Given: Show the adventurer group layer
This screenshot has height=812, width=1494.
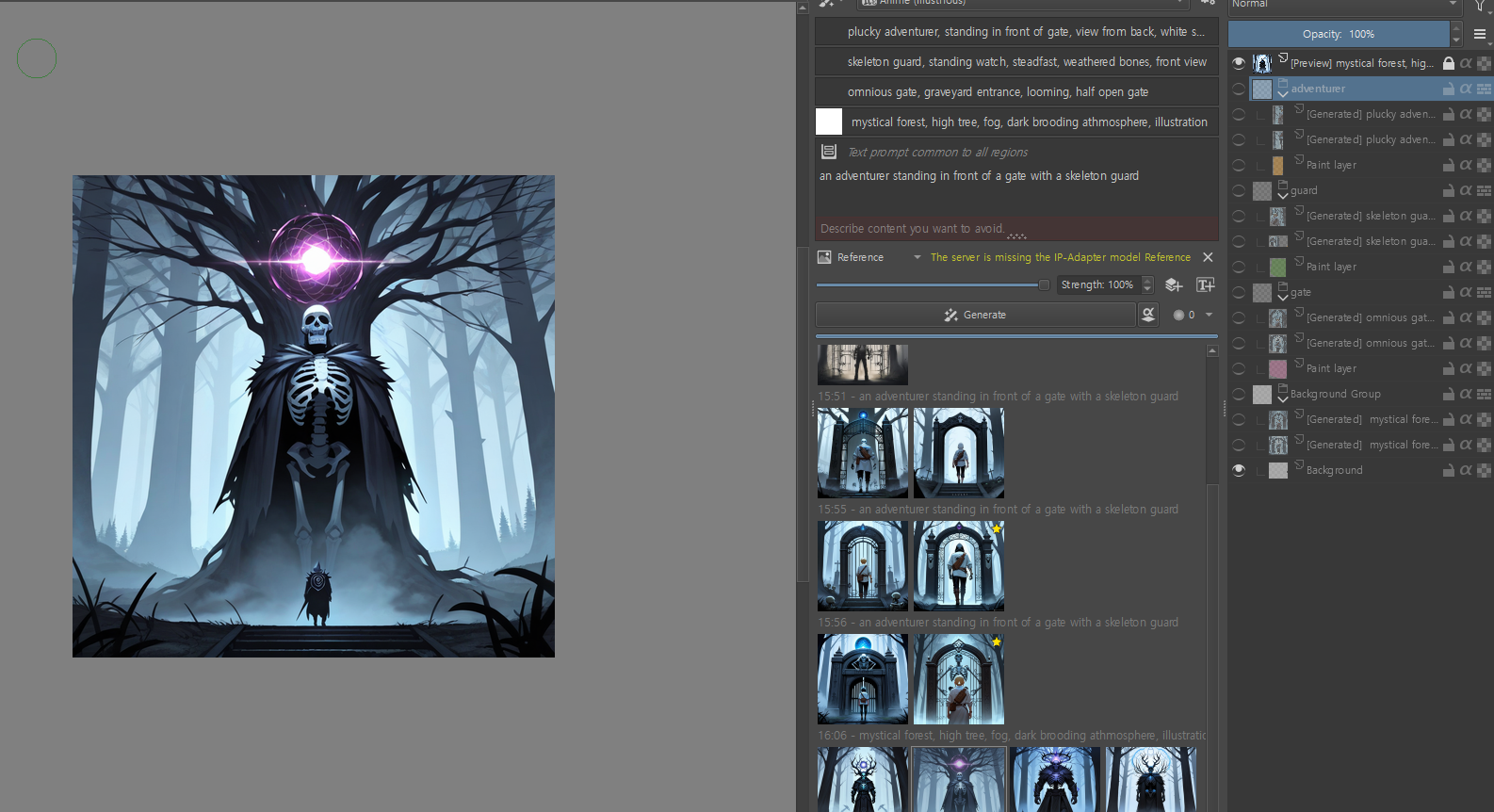Looking at the screenshot, I should tap(1239, 89).
